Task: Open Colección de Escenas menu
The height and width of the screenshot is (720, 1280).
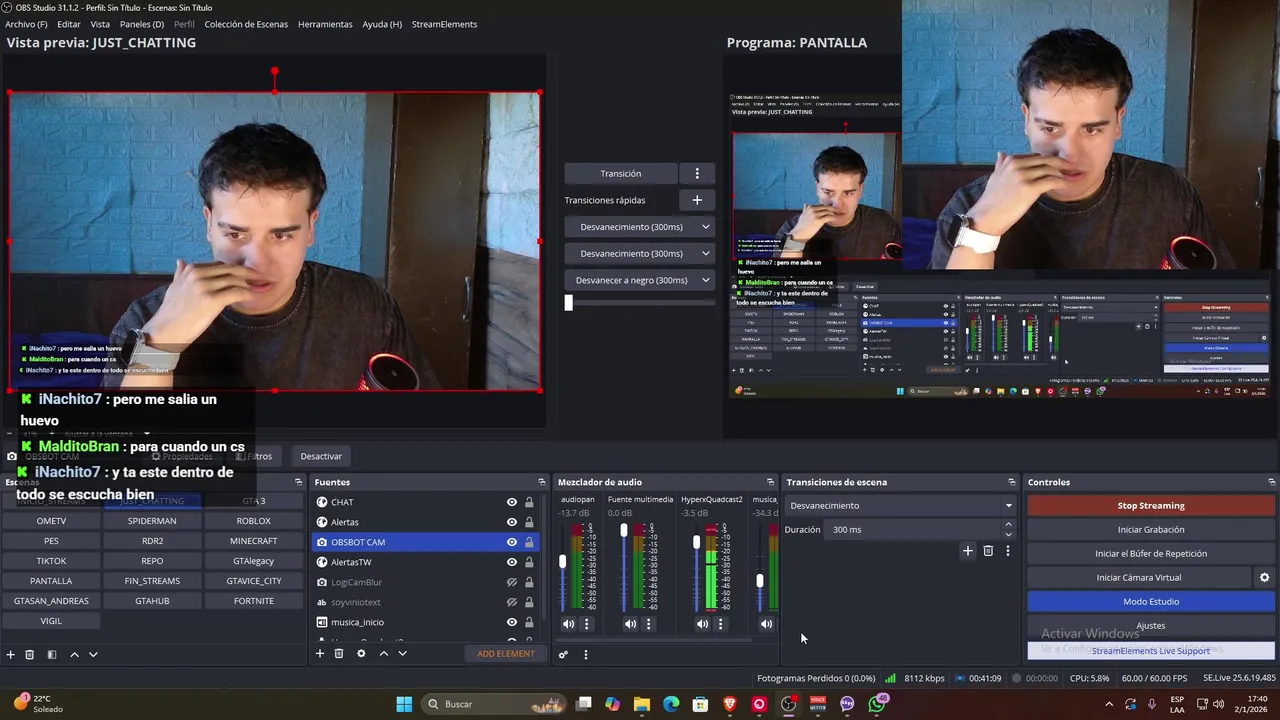Action: click(x=246, y=24)
